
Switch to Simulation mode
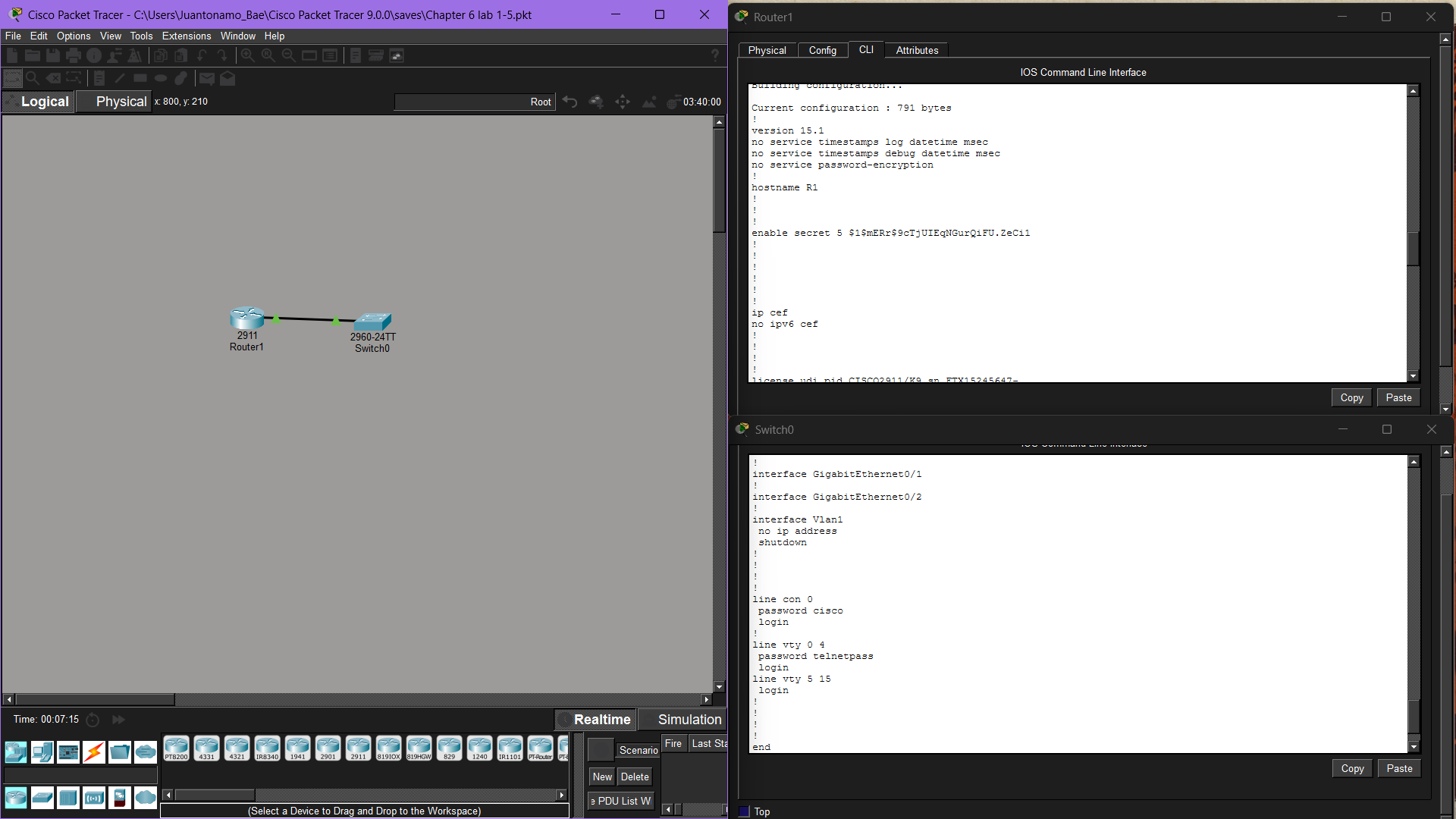(683, 720)
